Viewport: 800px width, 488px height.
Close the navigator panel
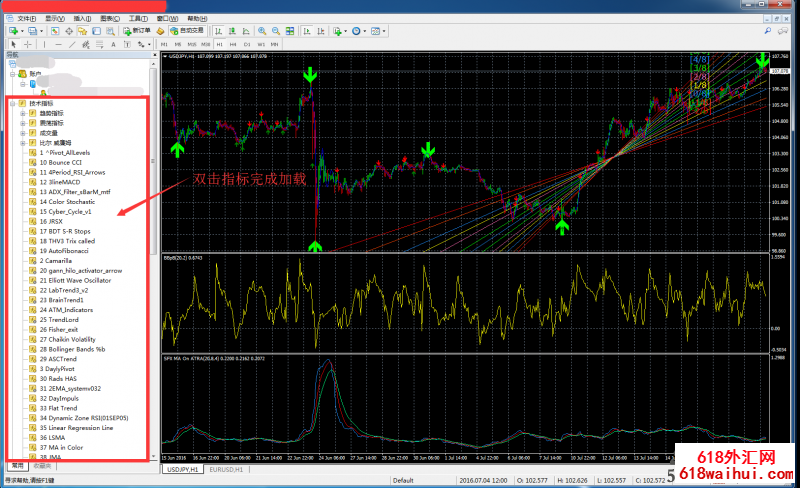pyautogui.click(x=153, y=55)
